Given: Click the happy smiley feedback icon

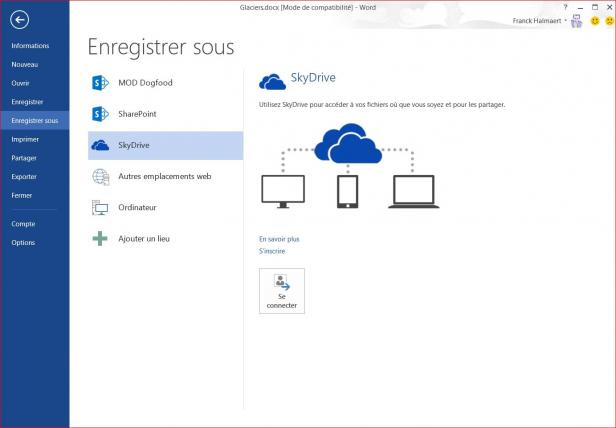Looking at the screenshot, I should click(x=595, y=21).
